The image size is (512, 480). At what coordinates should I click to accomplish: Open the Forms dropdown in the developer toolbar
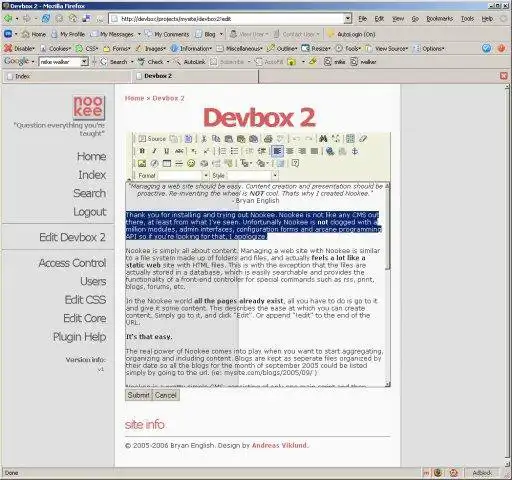(117, 49)
